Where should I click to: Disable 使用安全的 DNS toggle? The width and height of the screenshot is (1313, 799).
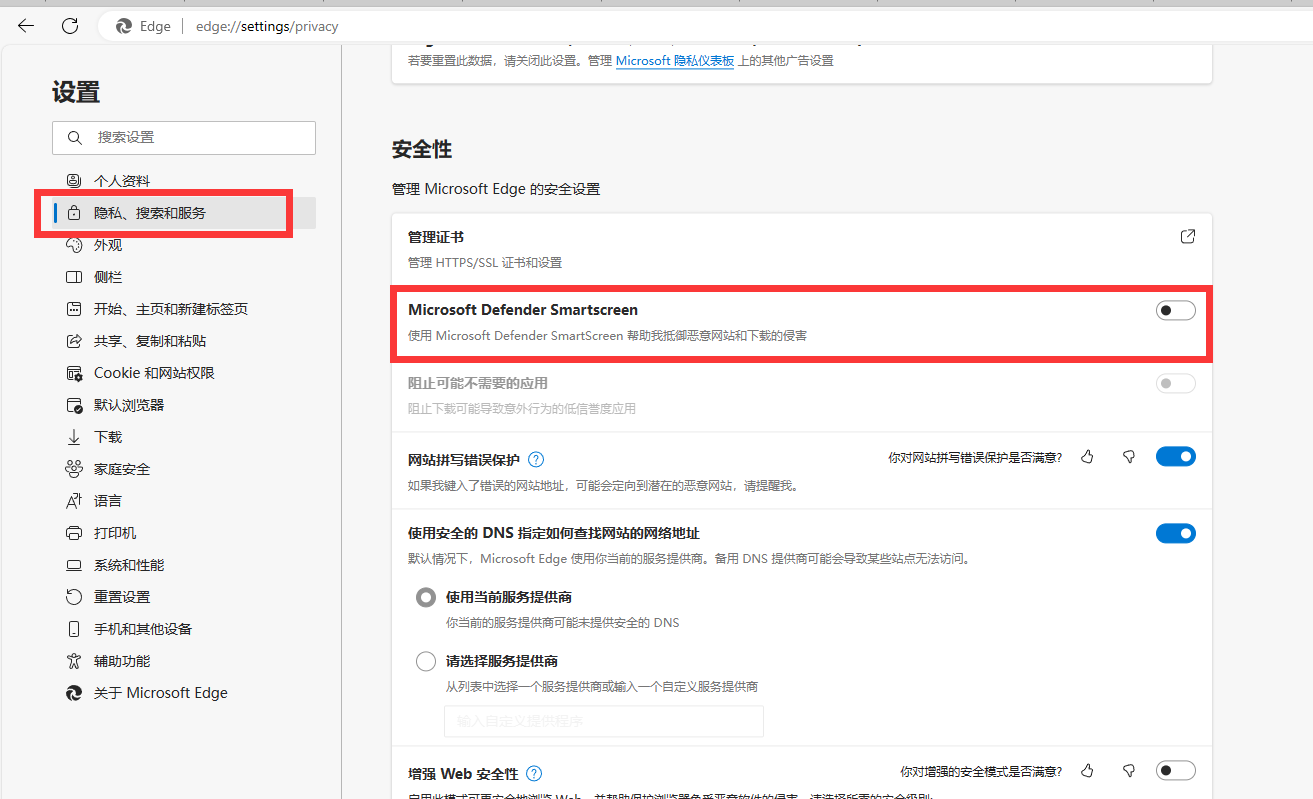[x=1176, y=534]
